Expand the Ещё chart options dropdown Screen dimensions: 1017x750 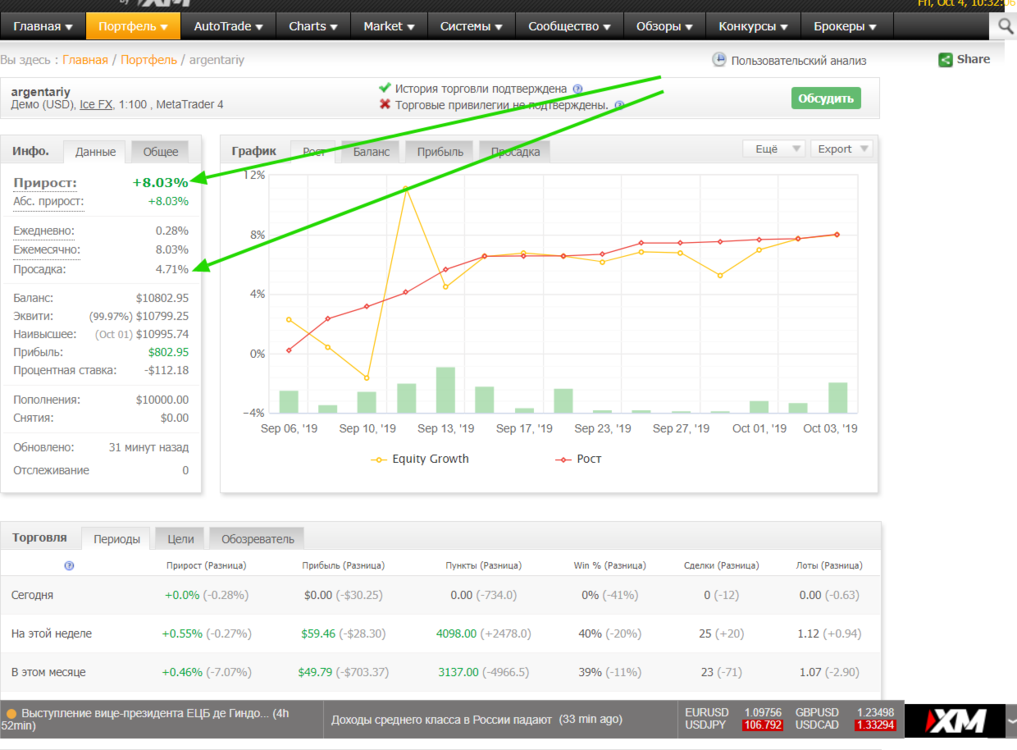tap(776, 149)
